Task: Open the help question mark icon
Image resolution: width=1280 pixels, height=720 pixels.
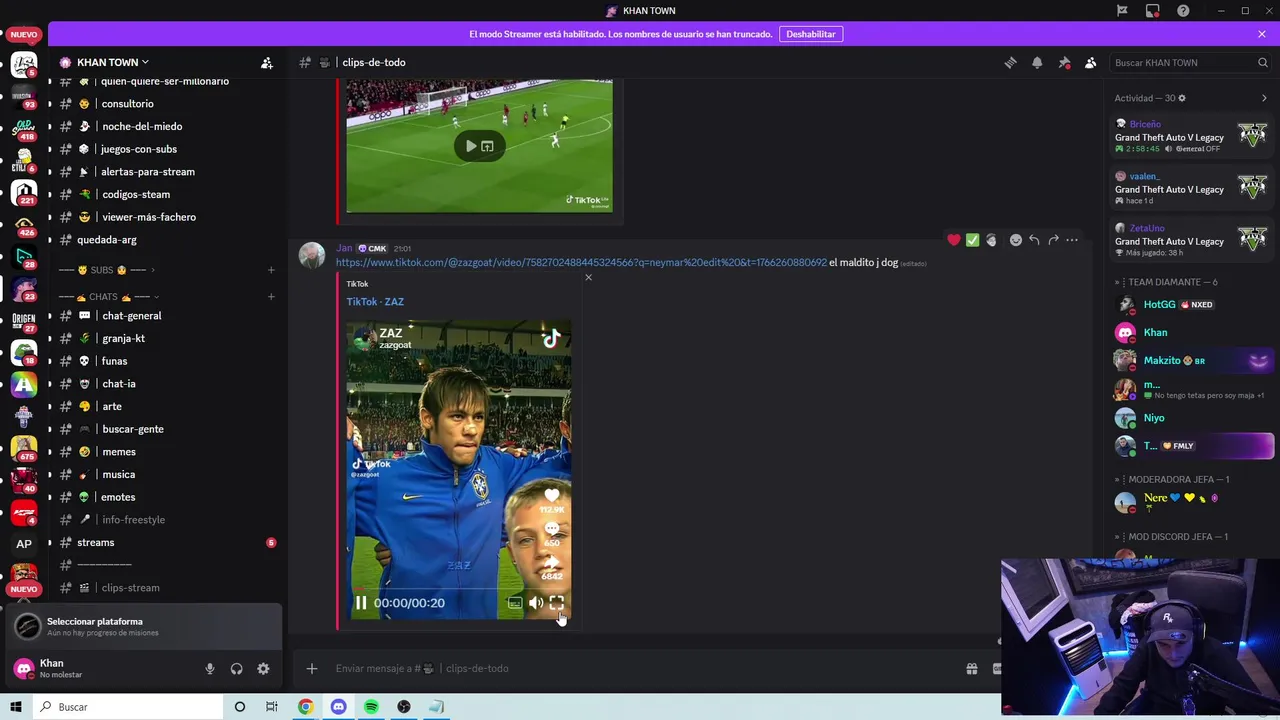Action: click(1183, 11)
